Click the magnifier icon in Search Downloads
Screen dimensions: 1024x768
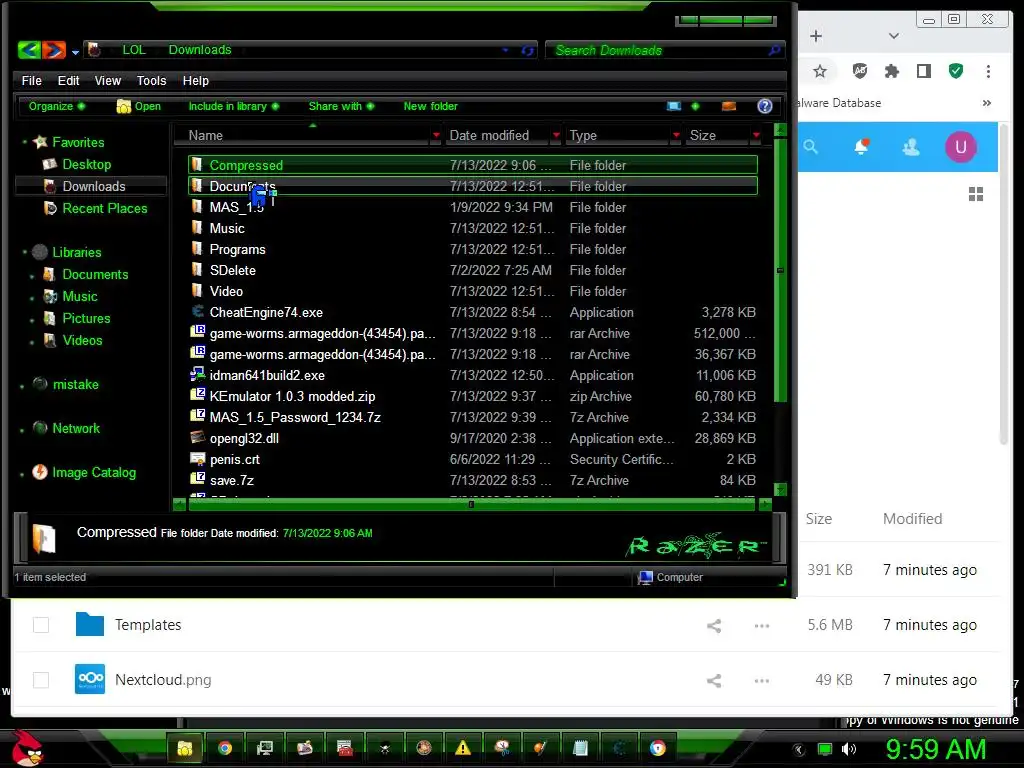[x=775, y=50]
